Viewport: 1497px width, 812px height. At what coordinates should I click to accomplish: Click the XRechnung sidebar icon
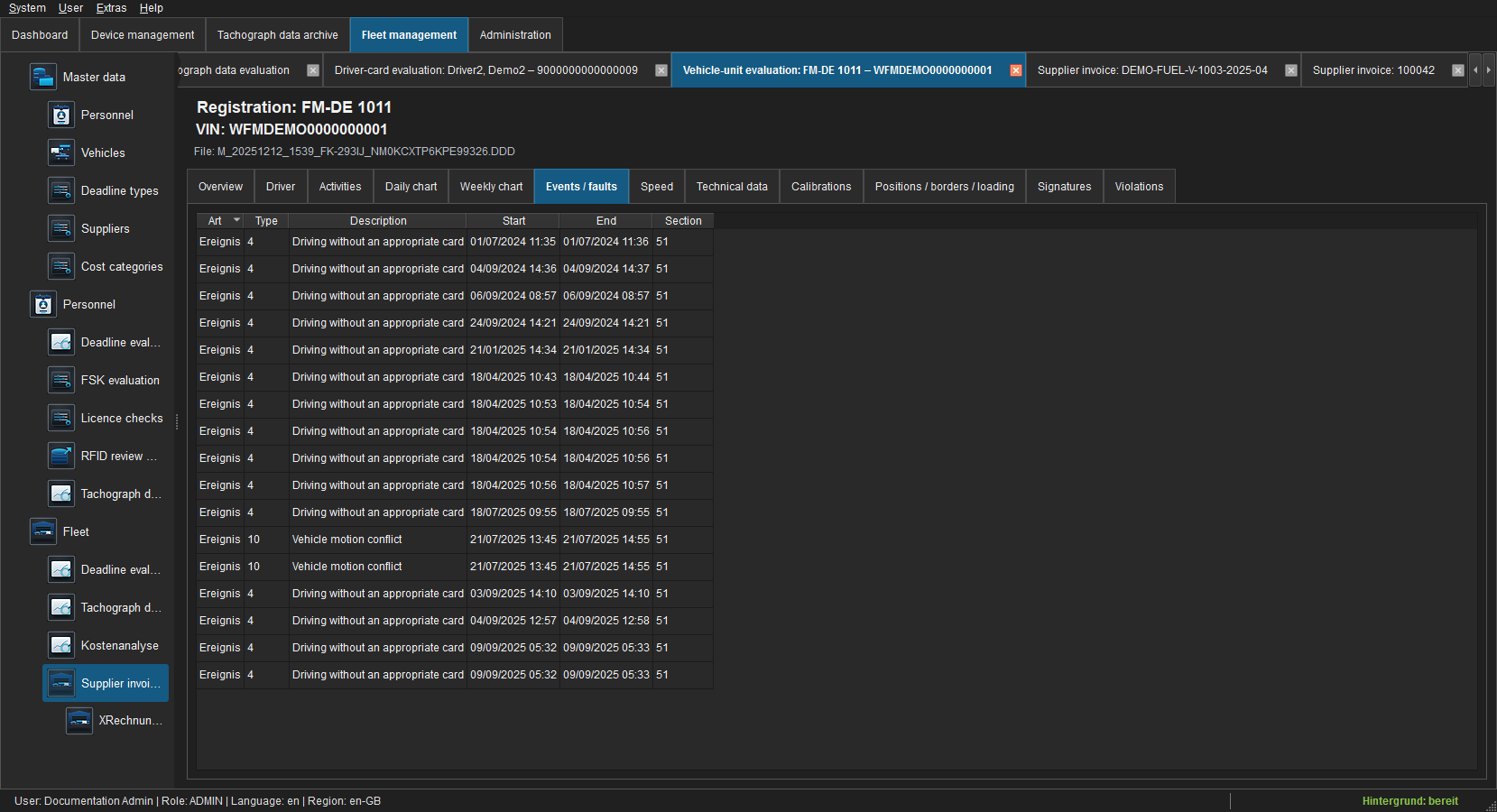coord(79,720)
